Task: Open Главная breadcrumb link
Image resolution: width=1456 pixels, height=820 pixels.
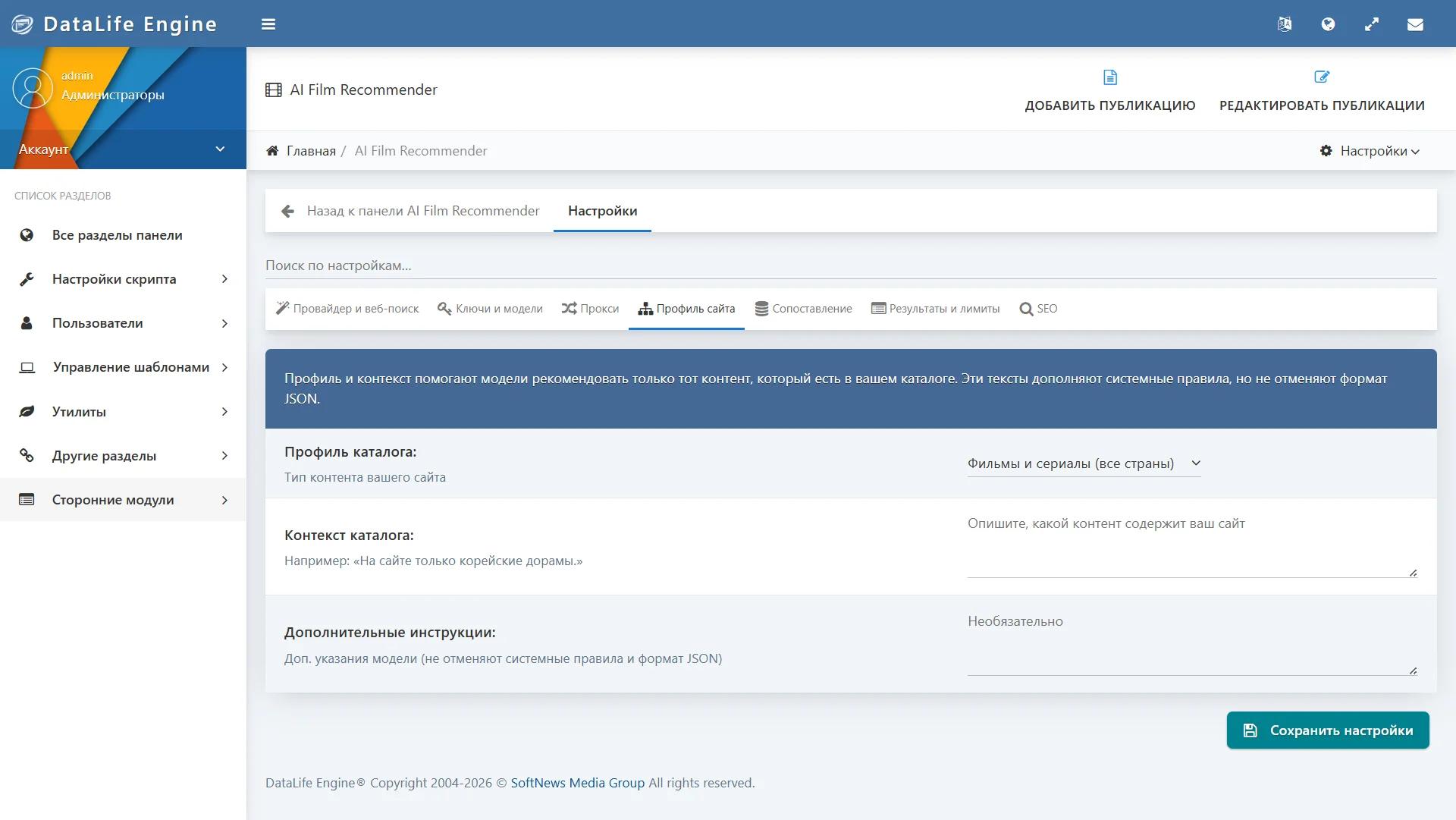Action: [311, 151]
